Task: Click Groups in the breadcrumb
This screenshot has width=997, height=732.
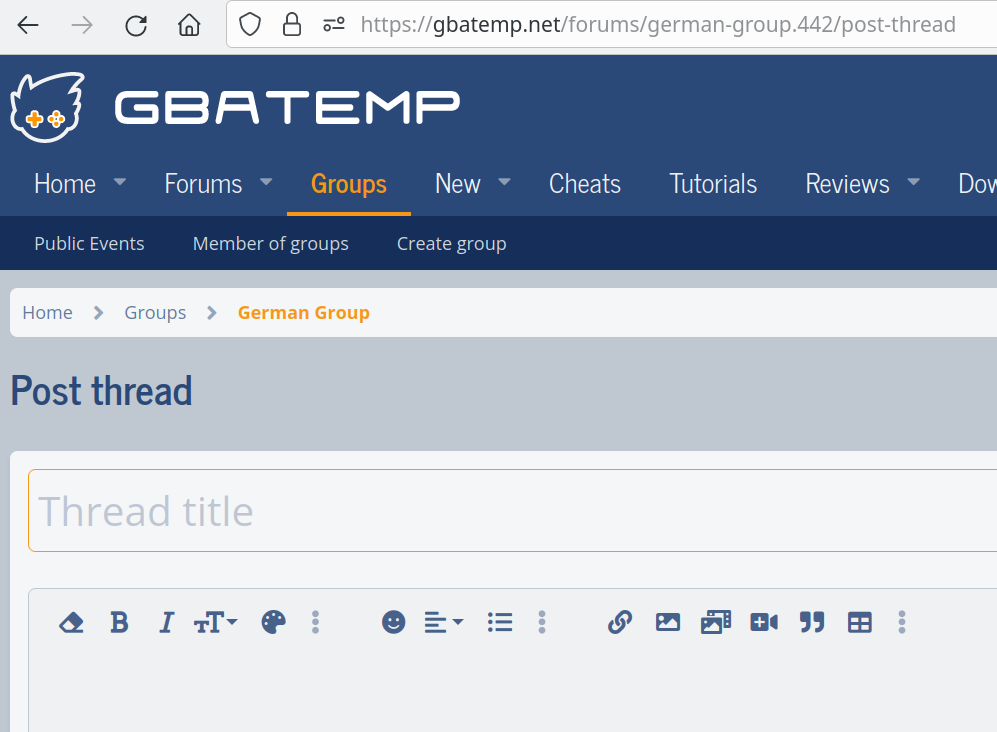Action: 155,313
